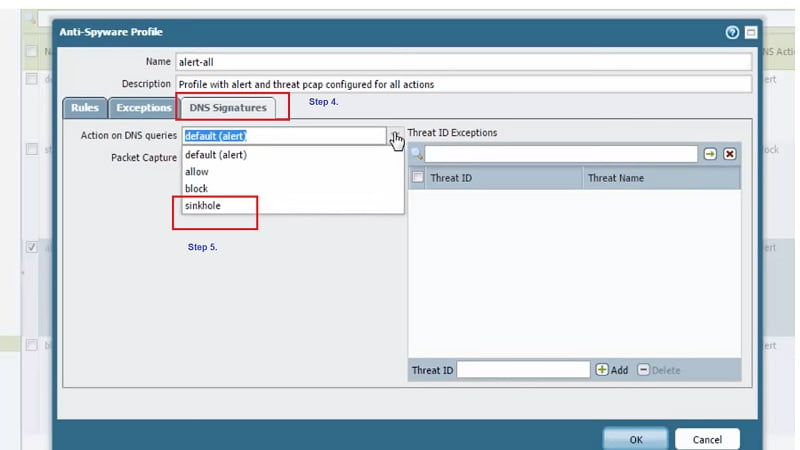Image resolution: width=800 pixels, height=450 pixels.
Task: Click the threat exception search box
Action: (561, 154)
